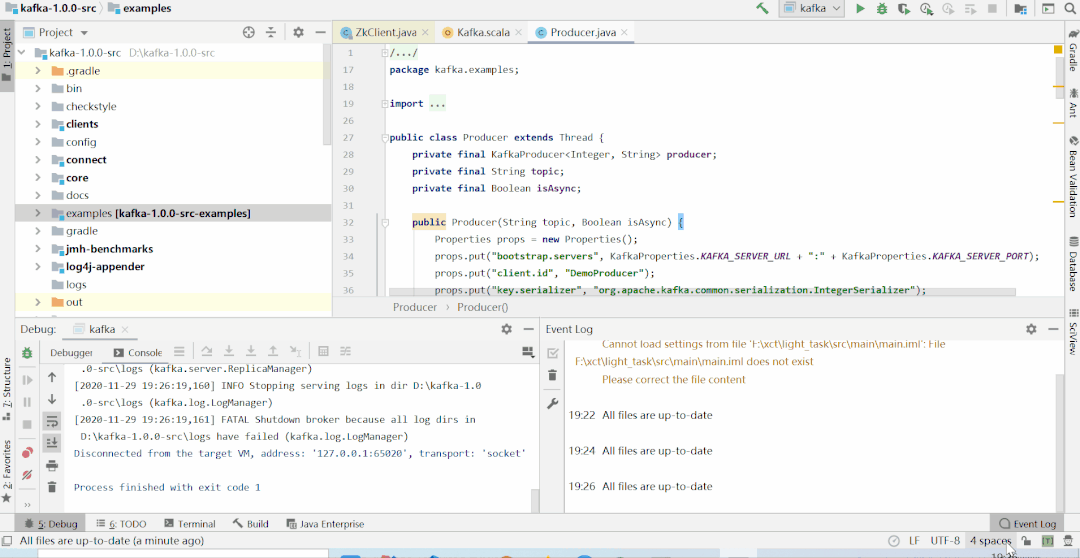The width and height of the screenshot is (1080, 558).
Task: Click the Run Anything icon beside search
Action: click(x=1048, y=9)
